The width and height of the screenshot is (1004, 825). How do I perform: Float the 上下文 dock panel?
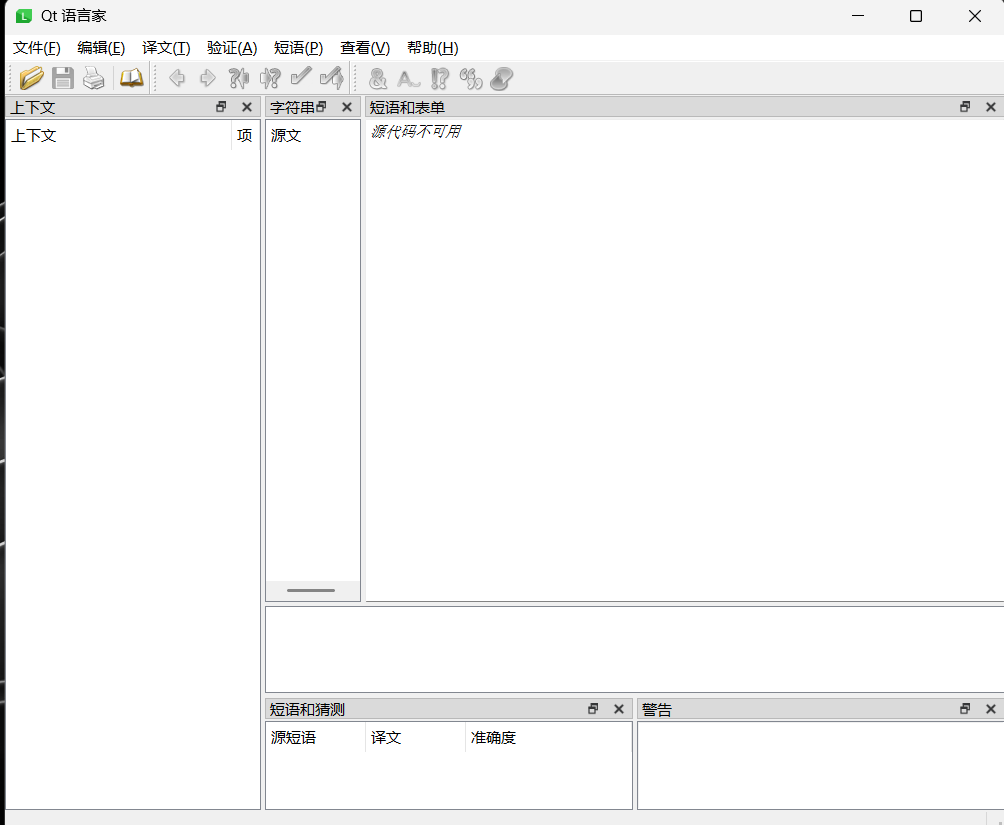click(221, 107)
